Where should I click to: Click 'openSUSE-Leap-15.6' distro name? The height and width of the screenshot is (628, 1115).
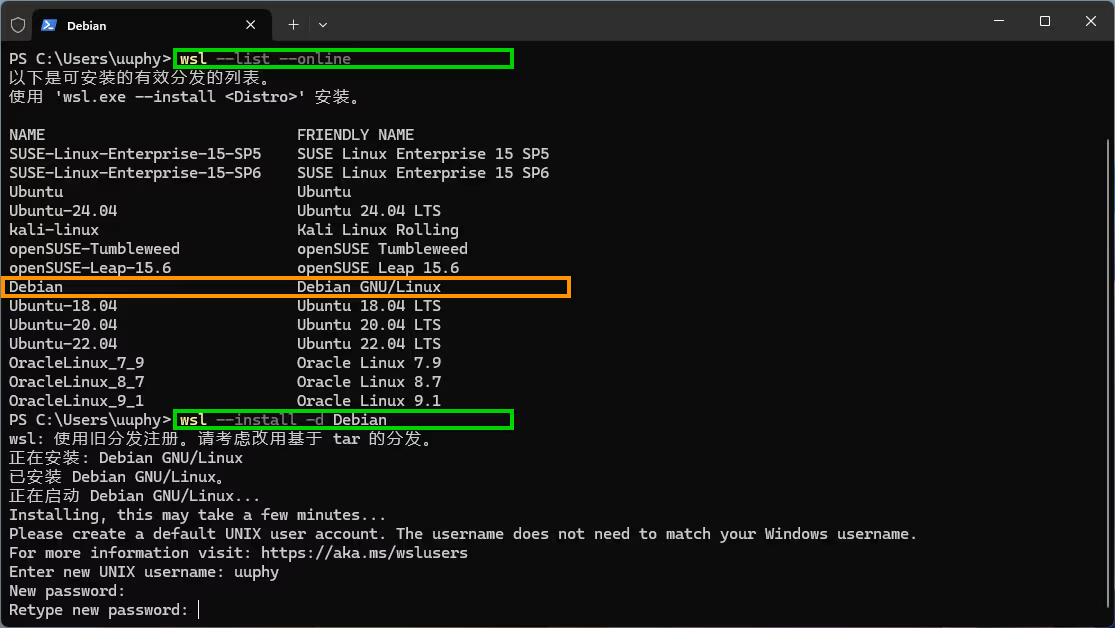[x=90, y=267]
